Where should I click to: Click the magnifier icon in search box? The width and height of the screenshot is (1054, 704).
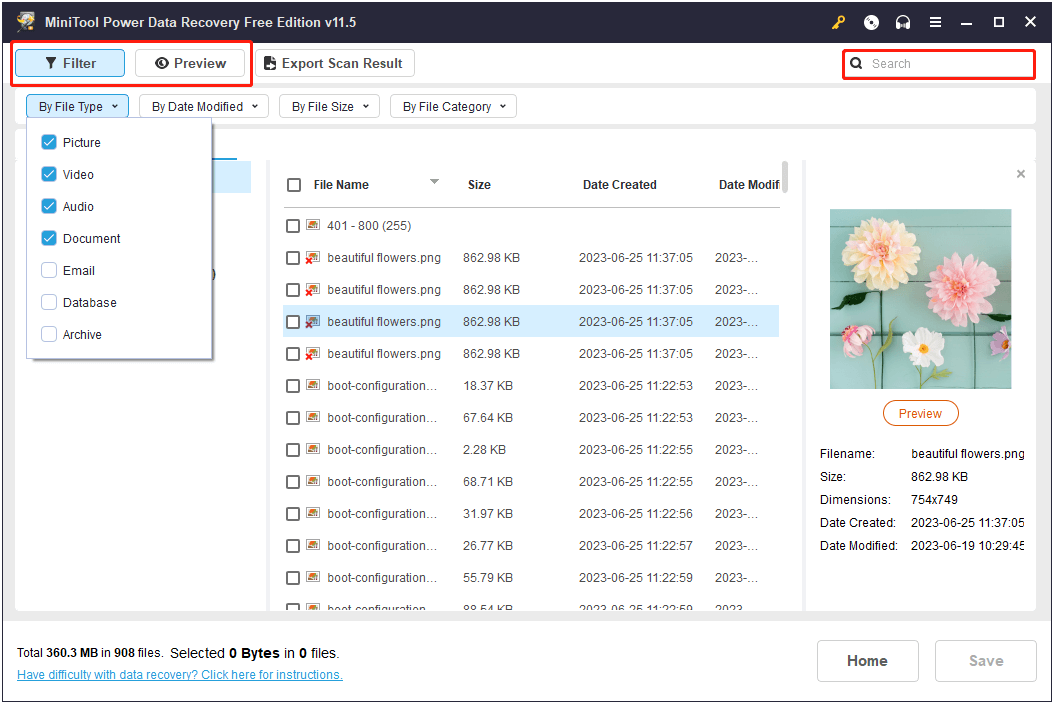point(856,64)
